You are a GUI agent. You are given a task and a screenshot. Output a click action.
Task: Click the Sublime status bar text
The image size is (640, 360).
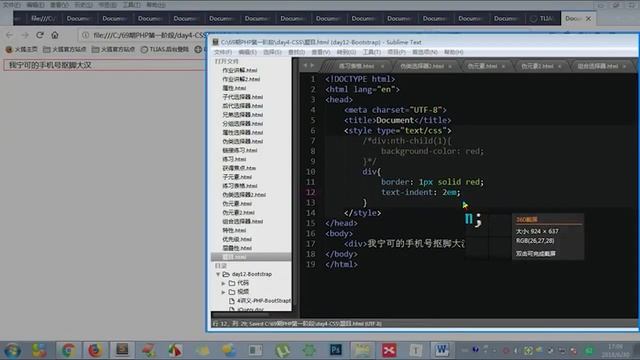297,324
